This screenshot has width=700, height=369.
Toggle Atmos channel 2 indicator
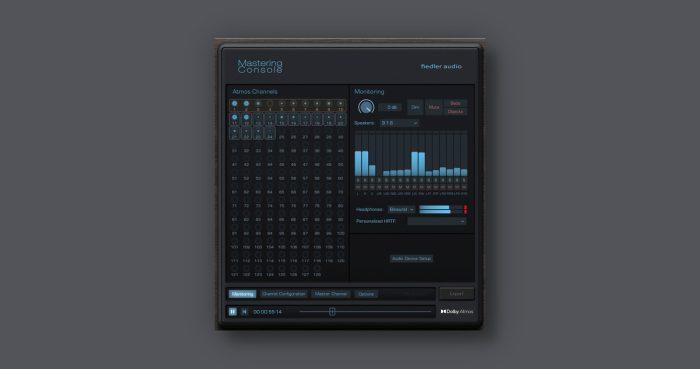[x=246, y=104]
